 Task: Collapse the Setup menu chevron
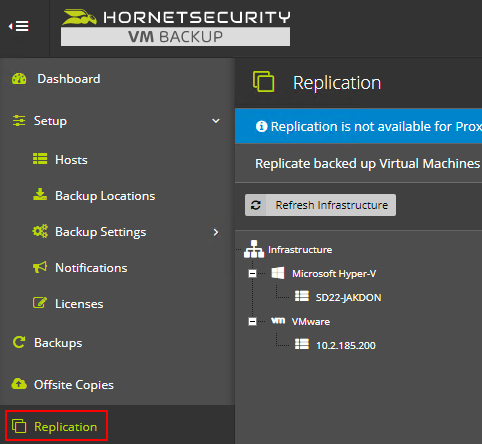[x=216, y=121]
